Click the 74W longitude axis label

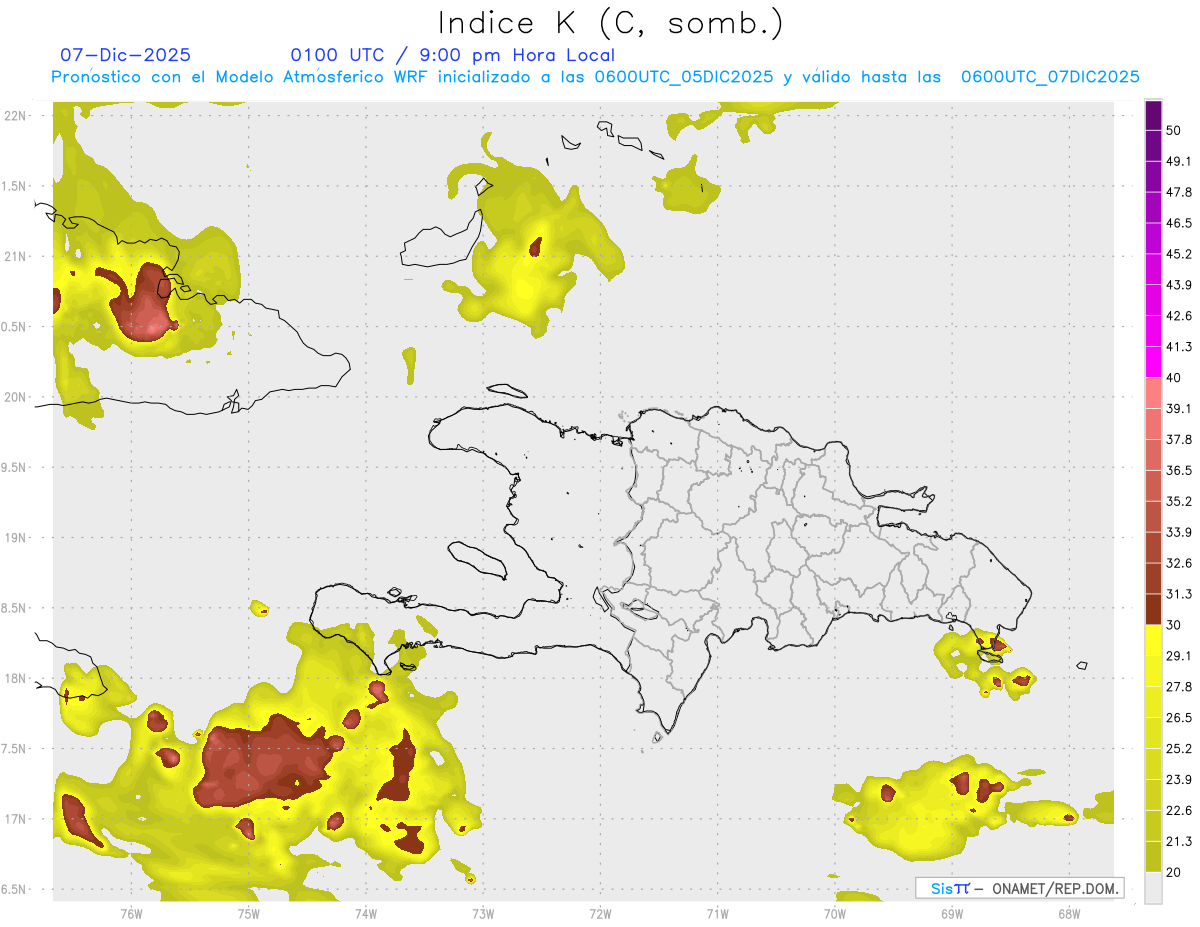point(365,913)
